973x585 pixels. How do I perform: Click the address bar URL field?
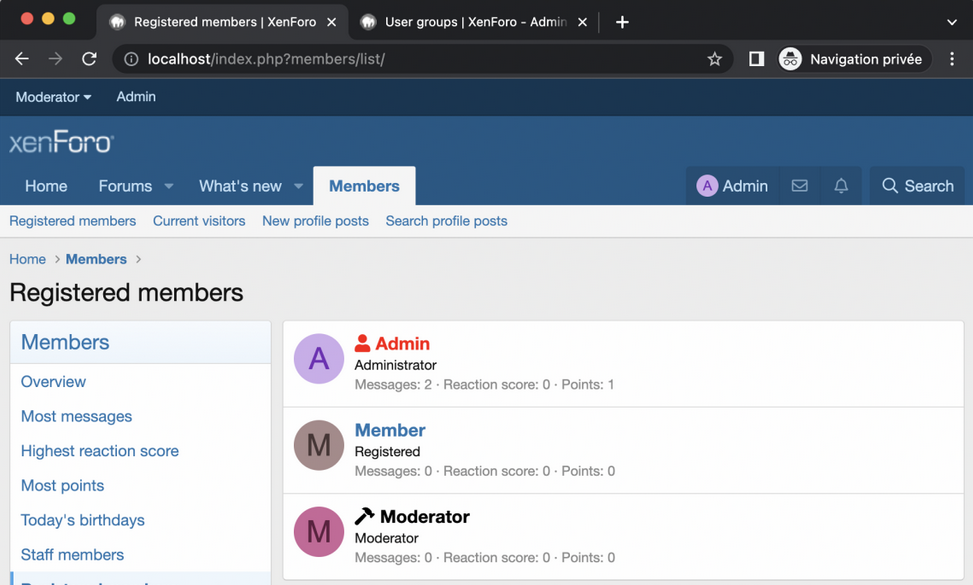[420, 59]
